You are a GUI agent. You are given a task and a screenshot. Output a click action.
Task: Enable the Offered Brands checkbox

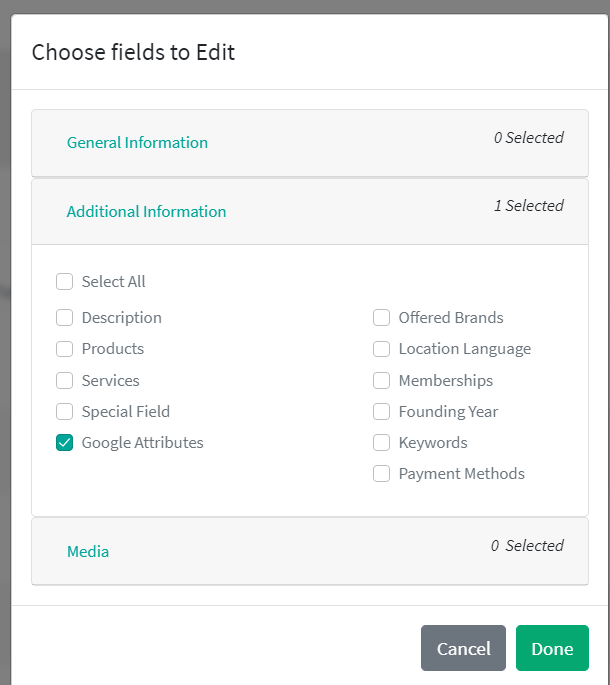[382, 318]
